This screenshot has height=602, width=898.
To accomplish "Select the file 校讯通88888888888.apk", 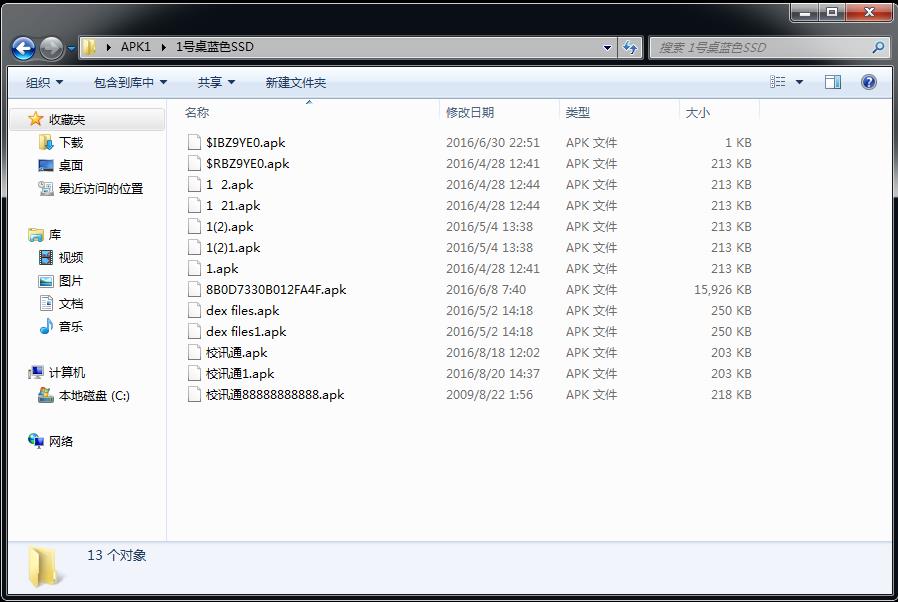I will click(x=274, y=395).
